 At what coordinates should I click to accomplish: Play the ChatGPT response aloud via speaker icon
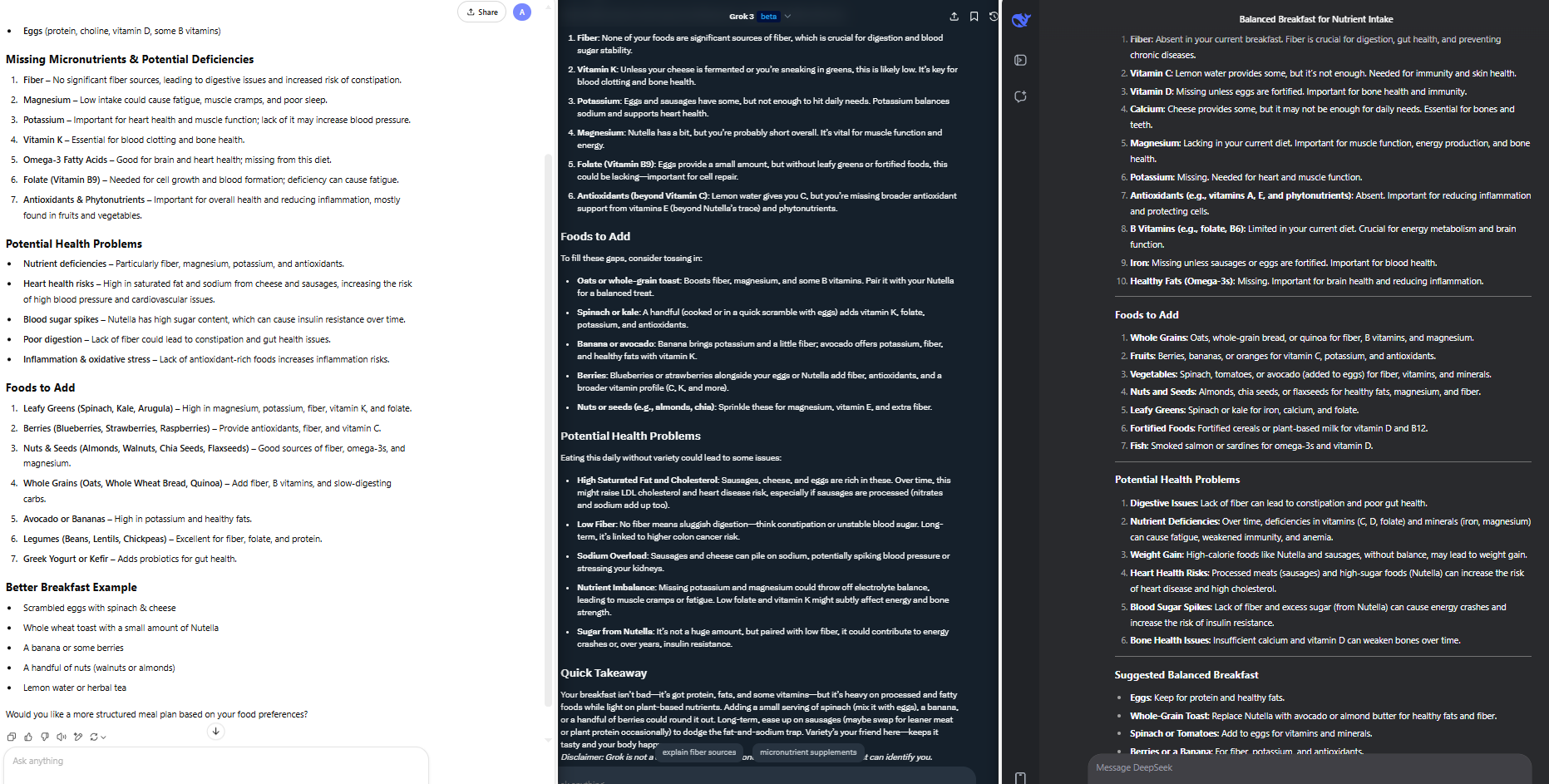click(x=62, y=737)
